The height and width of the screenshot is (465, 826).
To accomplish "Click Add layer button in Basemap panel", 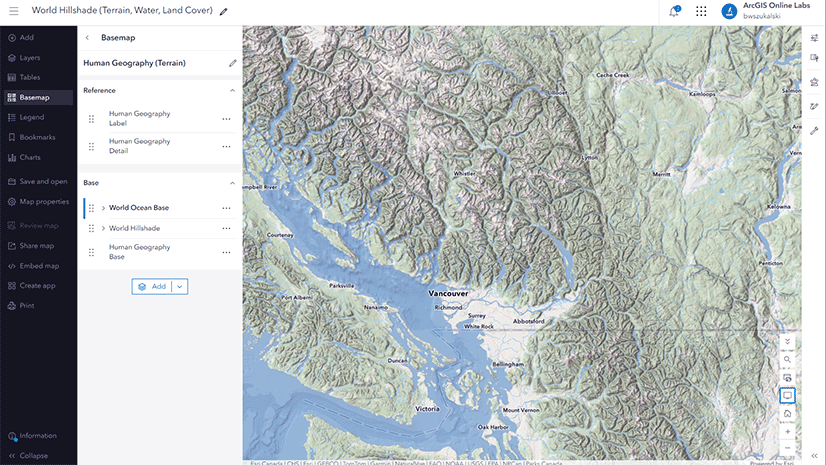I will click(x=152, y=286).
